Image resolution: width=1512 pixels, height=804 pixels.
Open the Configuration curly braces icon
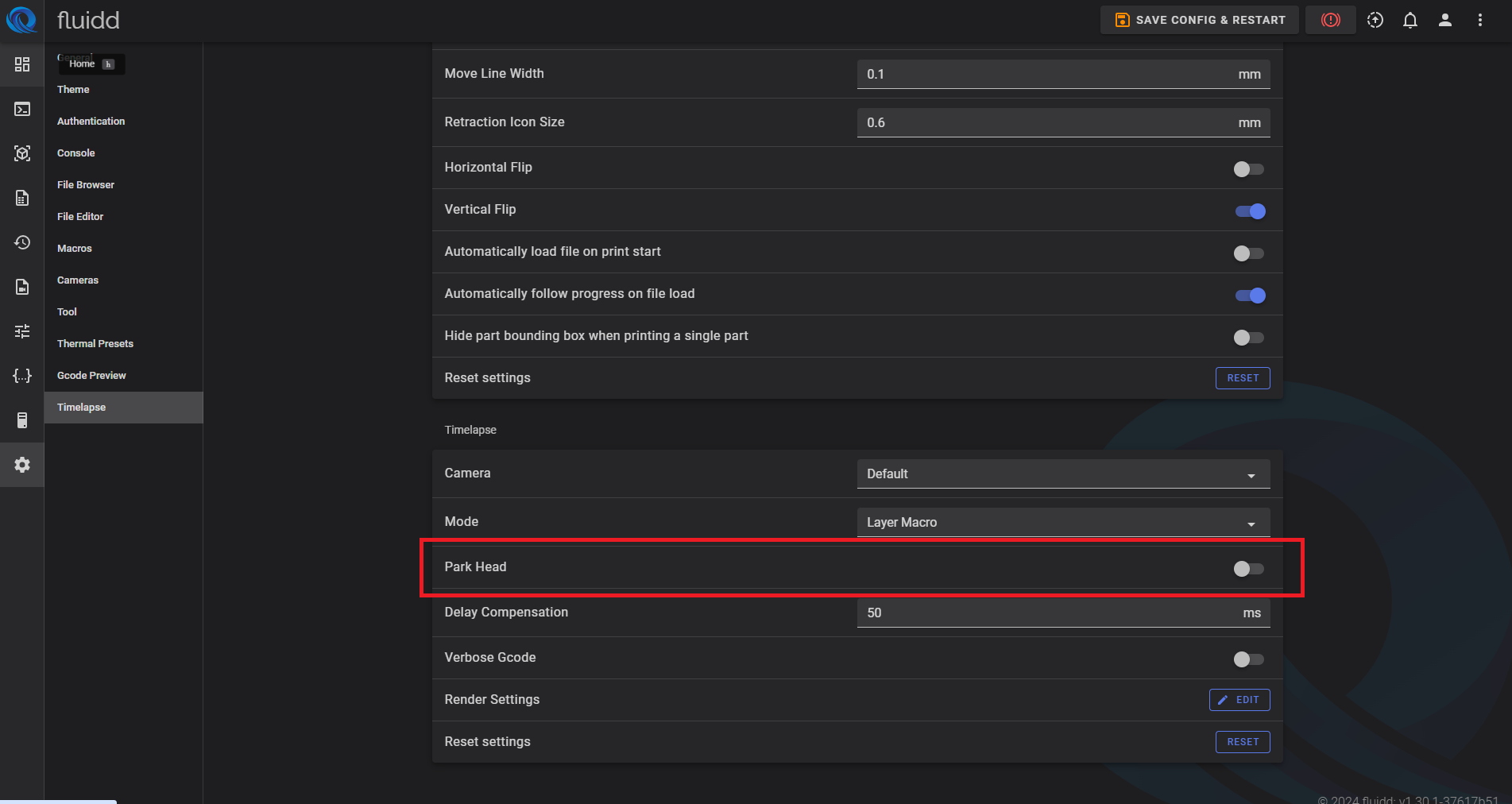(22, 376)
